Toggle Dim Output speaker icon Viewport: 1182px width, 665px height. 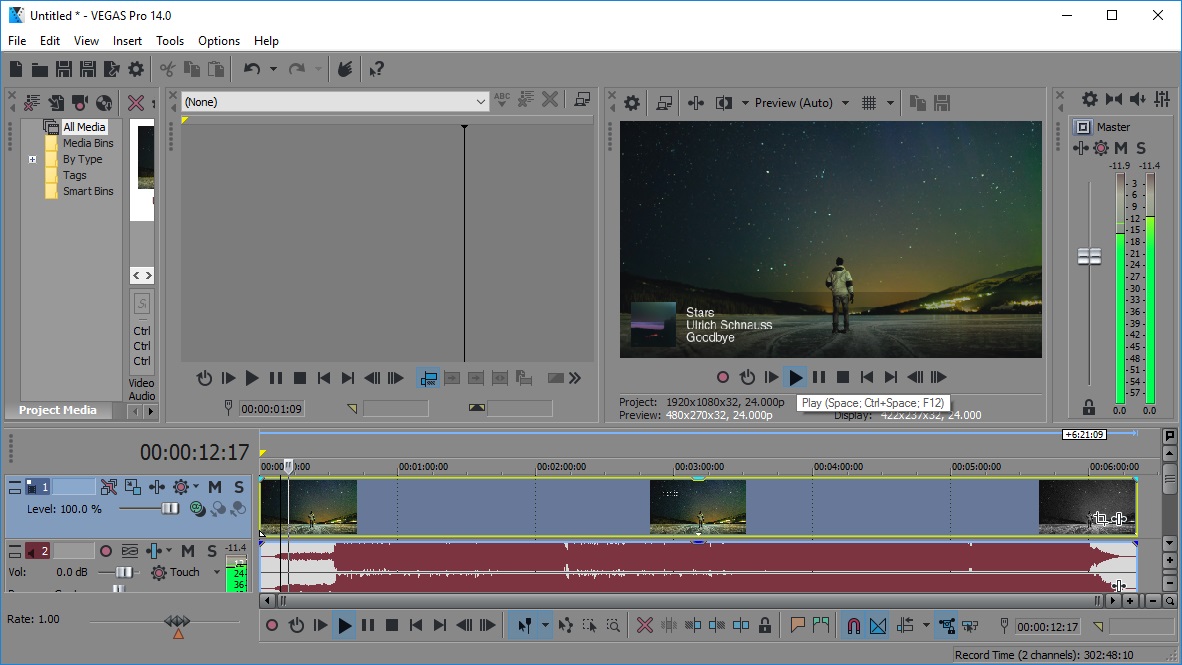click(x=1138, y=99)
